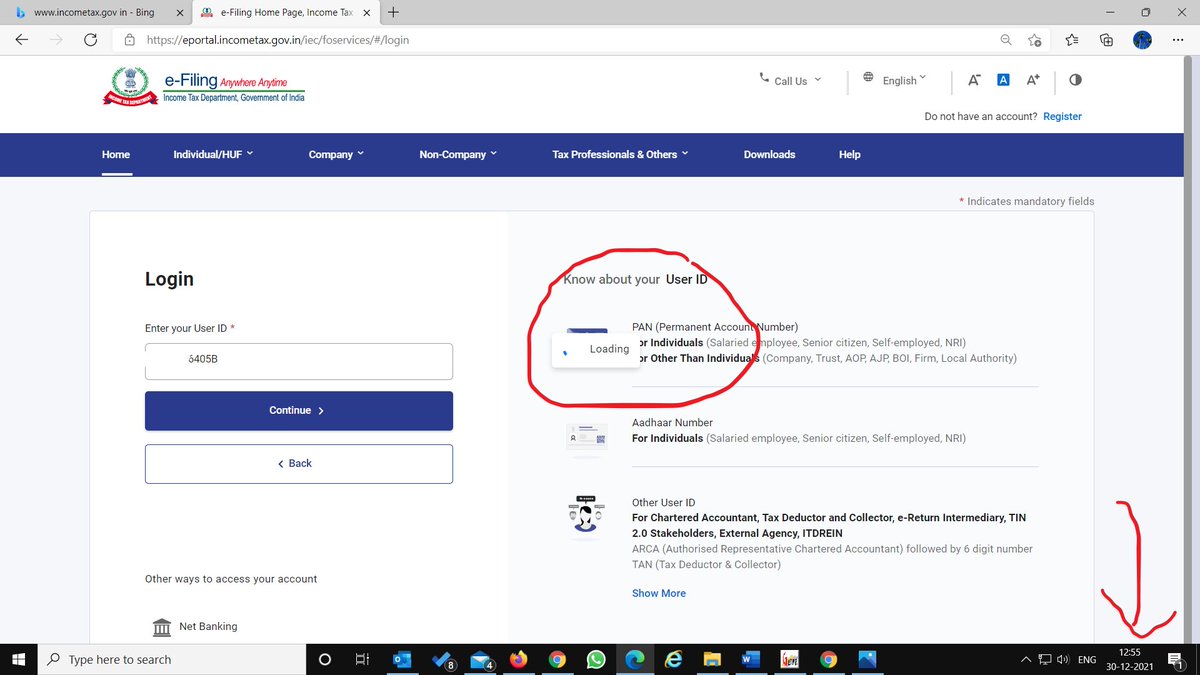Show hidden system tray icons

point(1024,659)
